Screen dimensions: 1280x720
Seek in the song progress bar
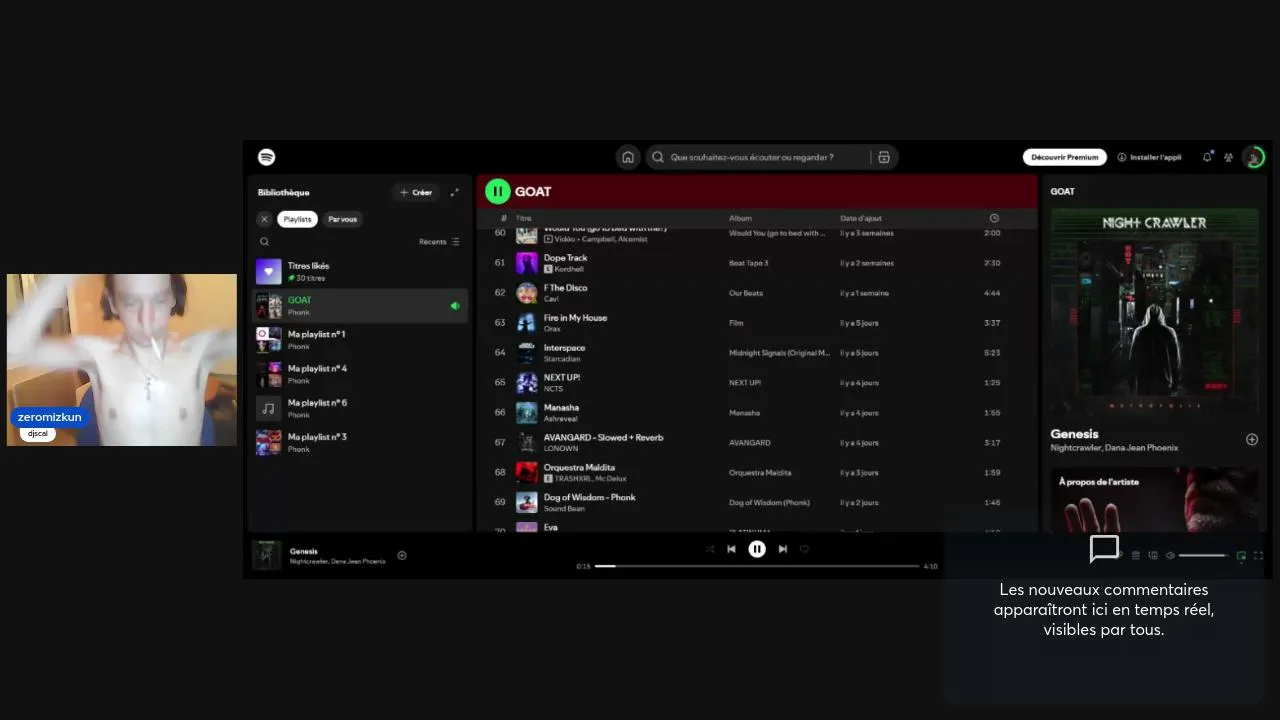click(x=757, y=566)
